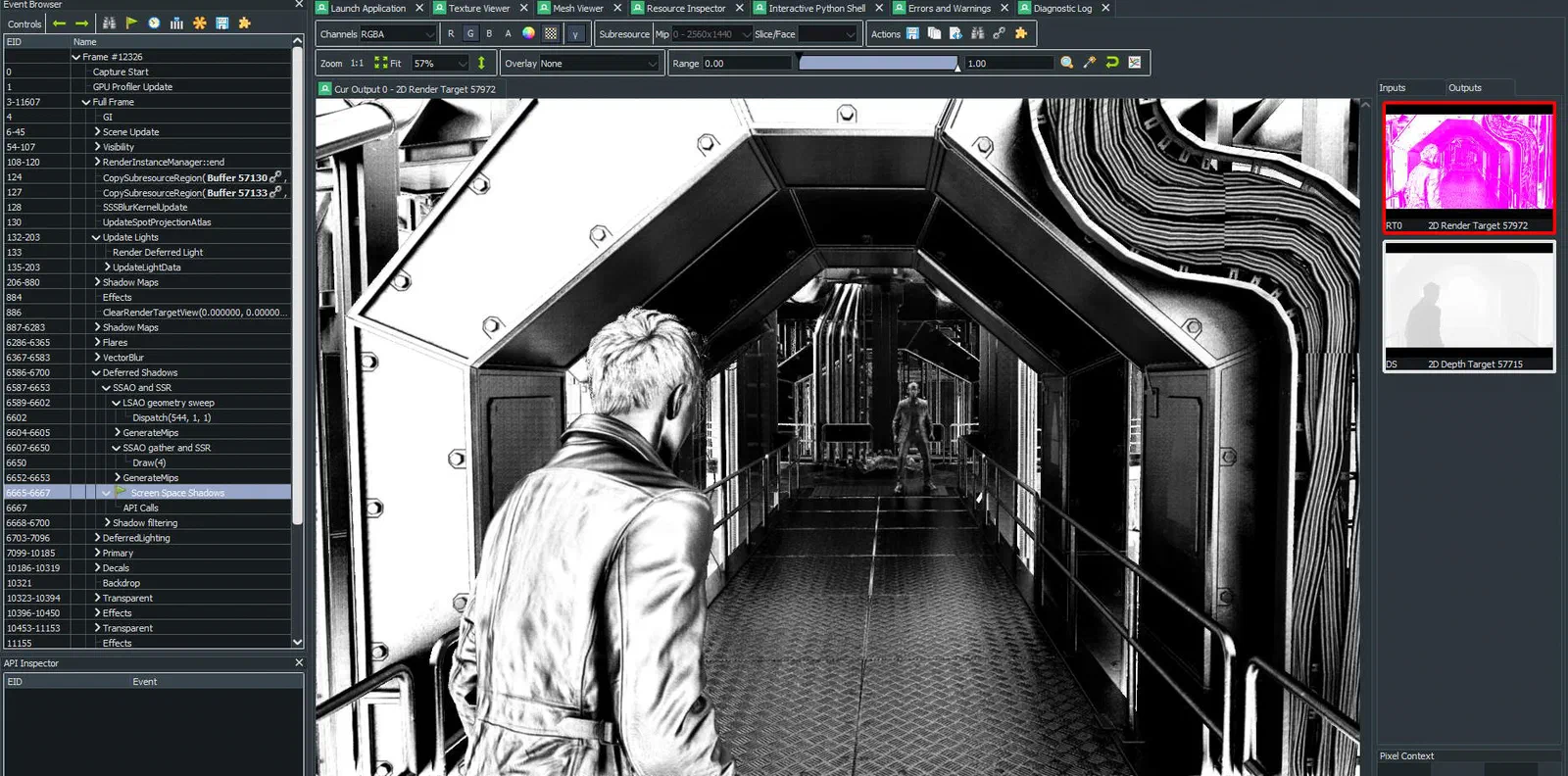Open the Slice/Face dropdown
Viewport: 1568px width, 776px height.
pyautogui.click(x=827, y=34)
